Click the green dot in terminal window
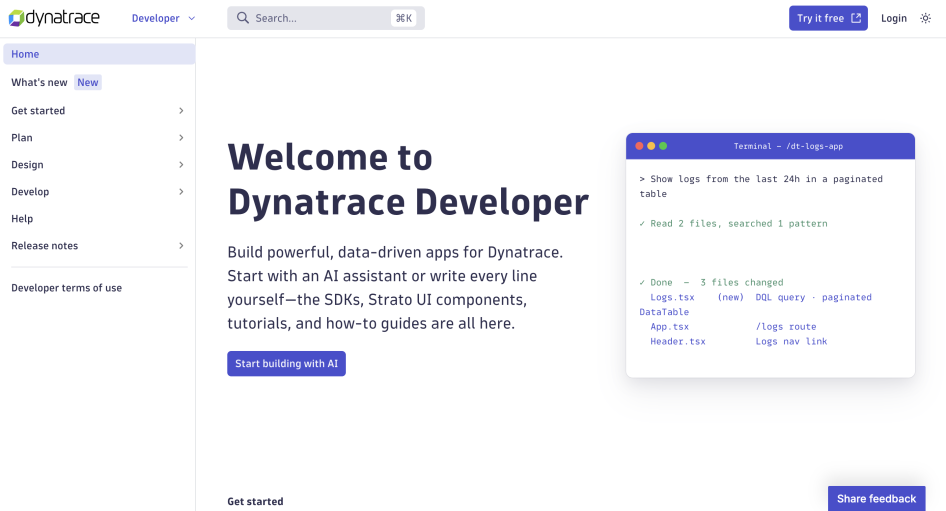Viewport: 946px width, 511px height. point(663,146)
